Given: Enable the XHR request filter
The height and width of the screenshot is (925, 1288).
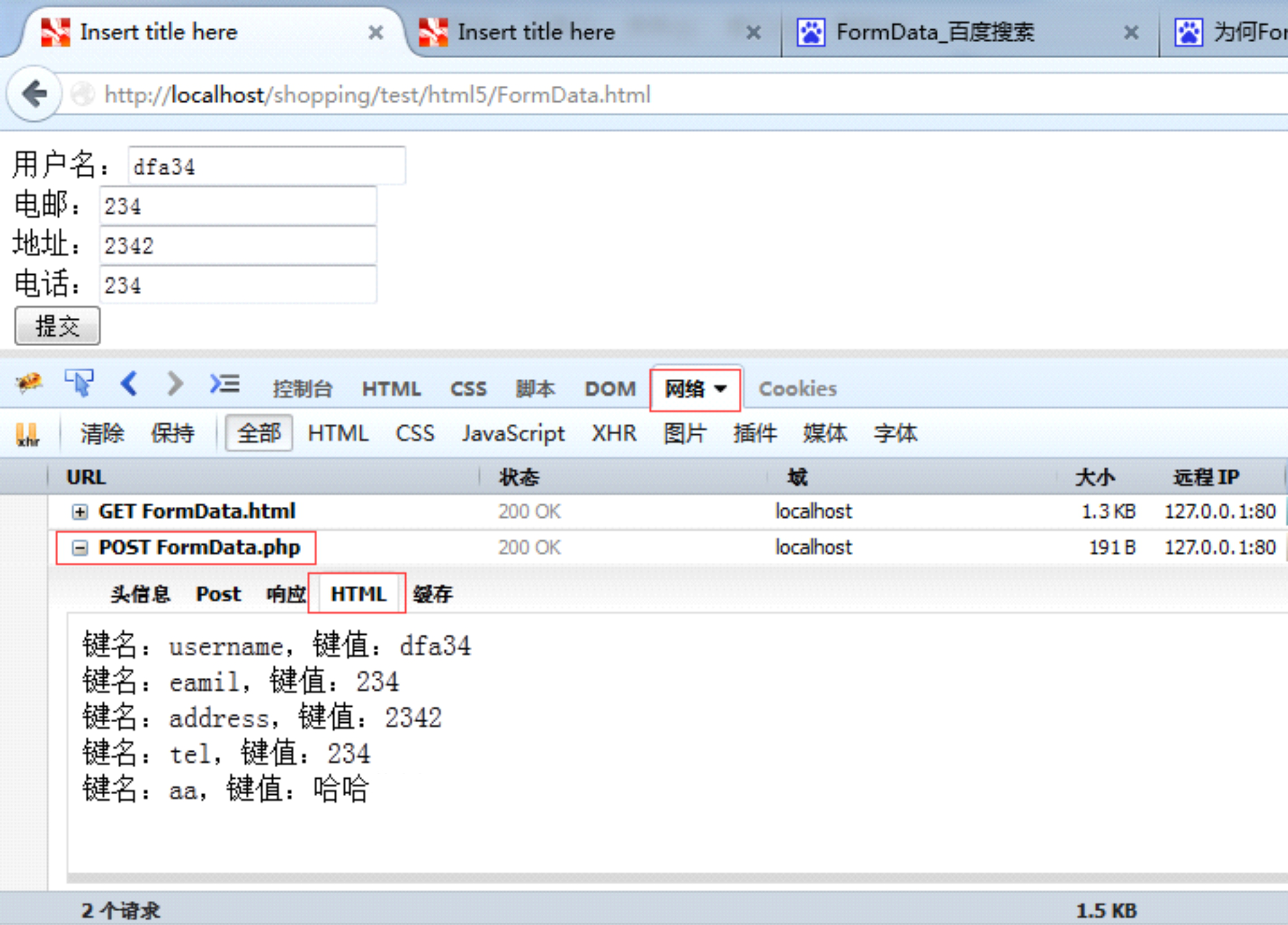Looking at the screenshot, I should pos(614,433).
